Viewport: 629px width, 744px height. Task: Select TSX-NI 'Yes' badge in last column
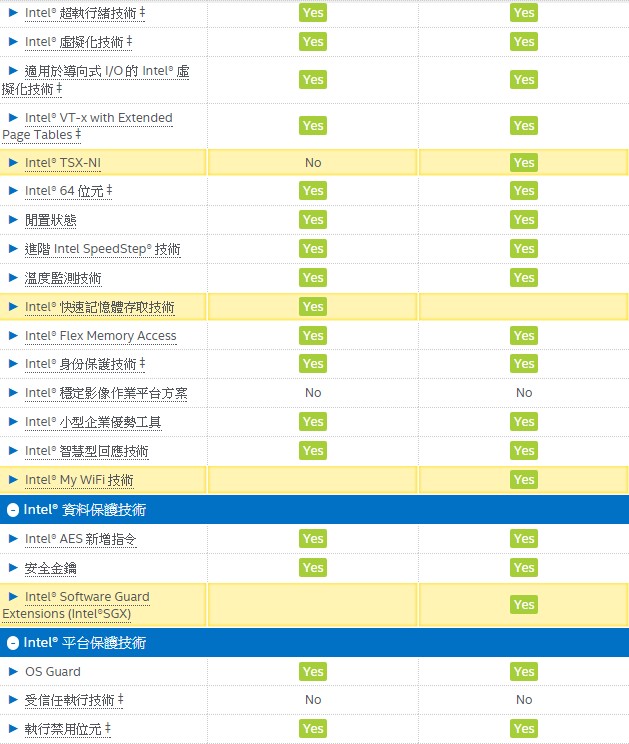click(524, 163)
